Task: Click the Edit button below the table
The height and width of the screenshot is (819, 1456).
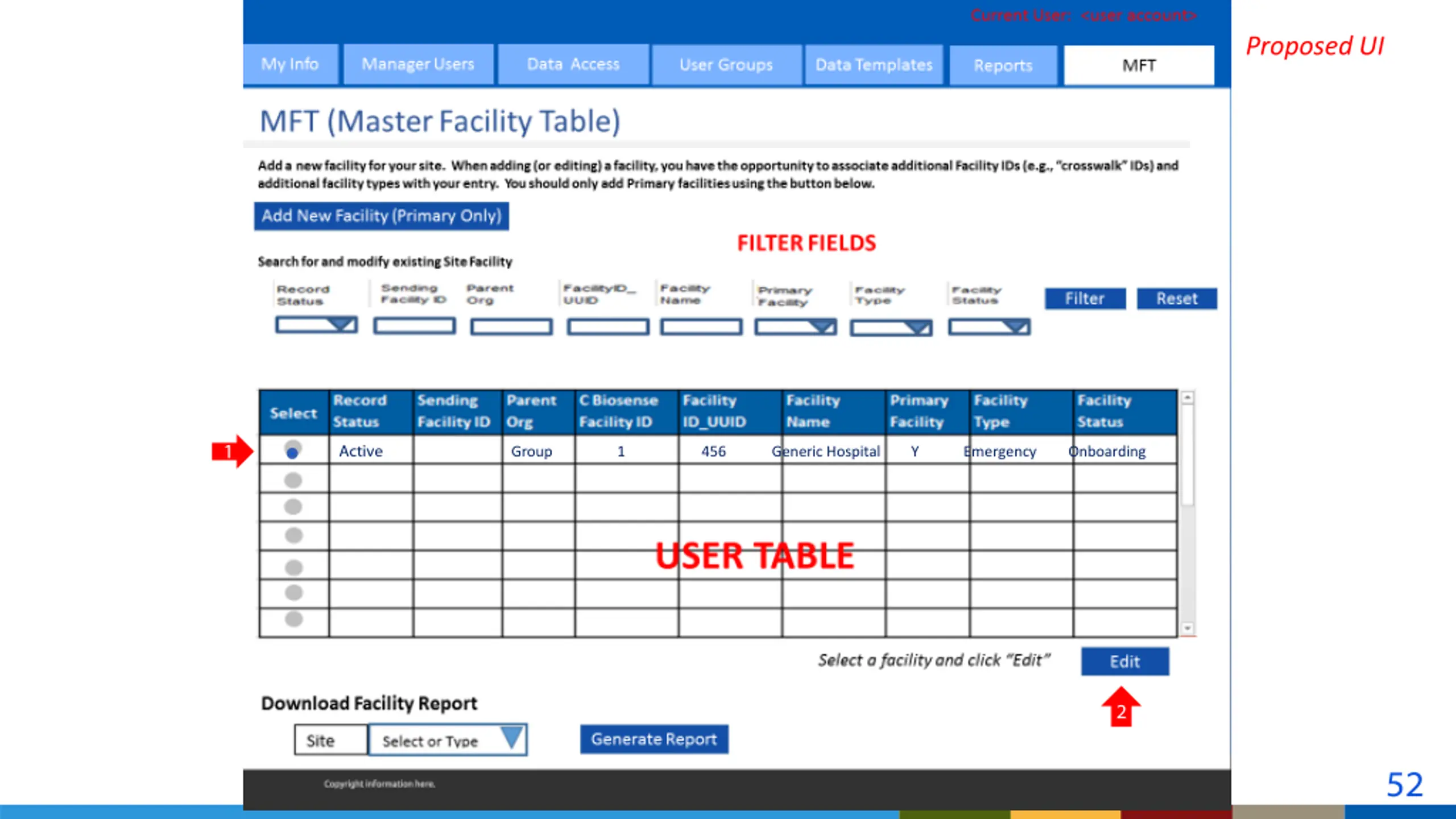Action: [x=1124, y=661]
